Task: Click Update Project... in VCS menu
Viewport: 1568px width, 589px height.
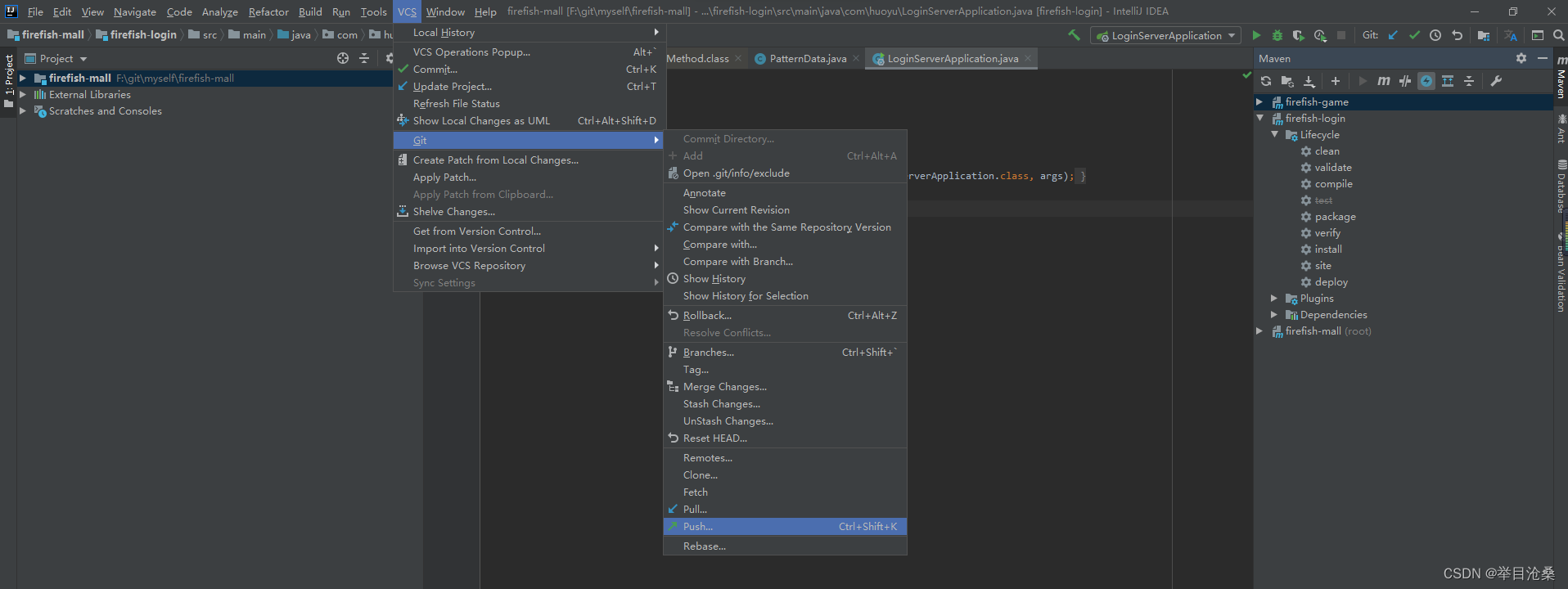Action: [x=528, y=87]
